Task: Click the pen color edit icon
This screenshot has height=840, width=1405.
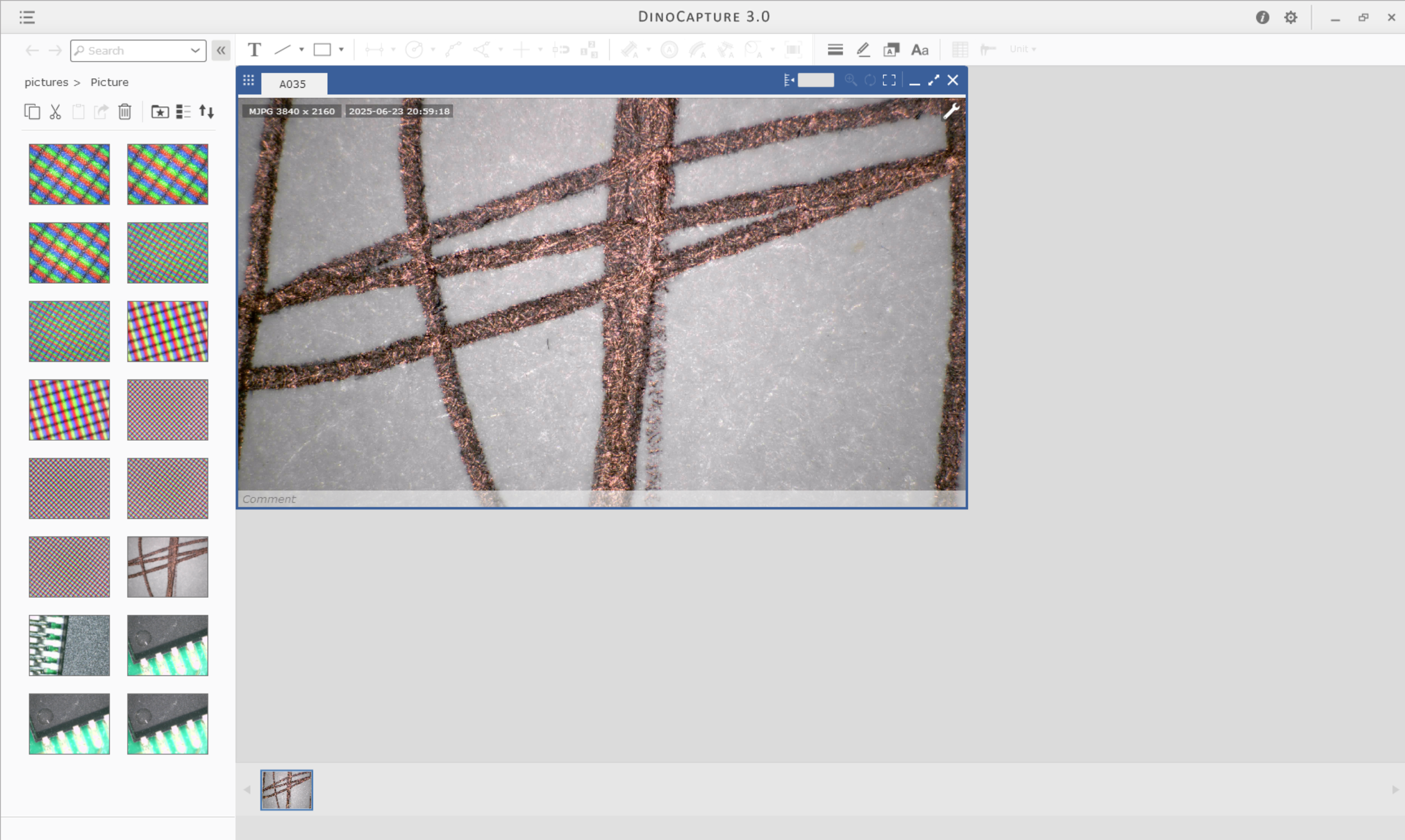Action: (x=863, y=50)
